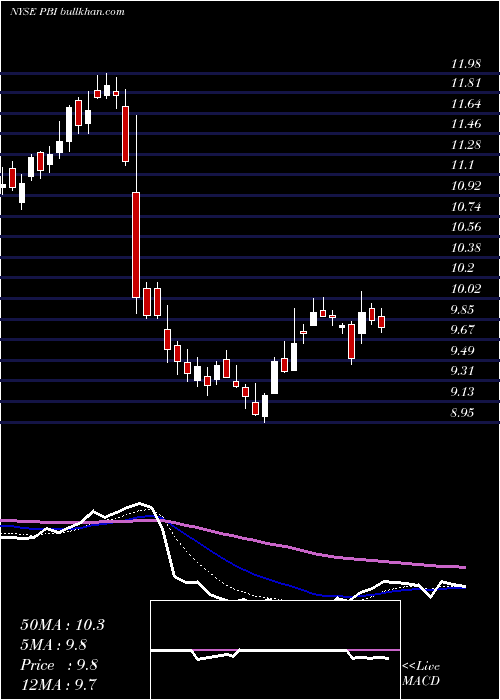The image size is (500, 700).
Task: Click the 5MA : 9.8 readout
Action: coord(54,645)
